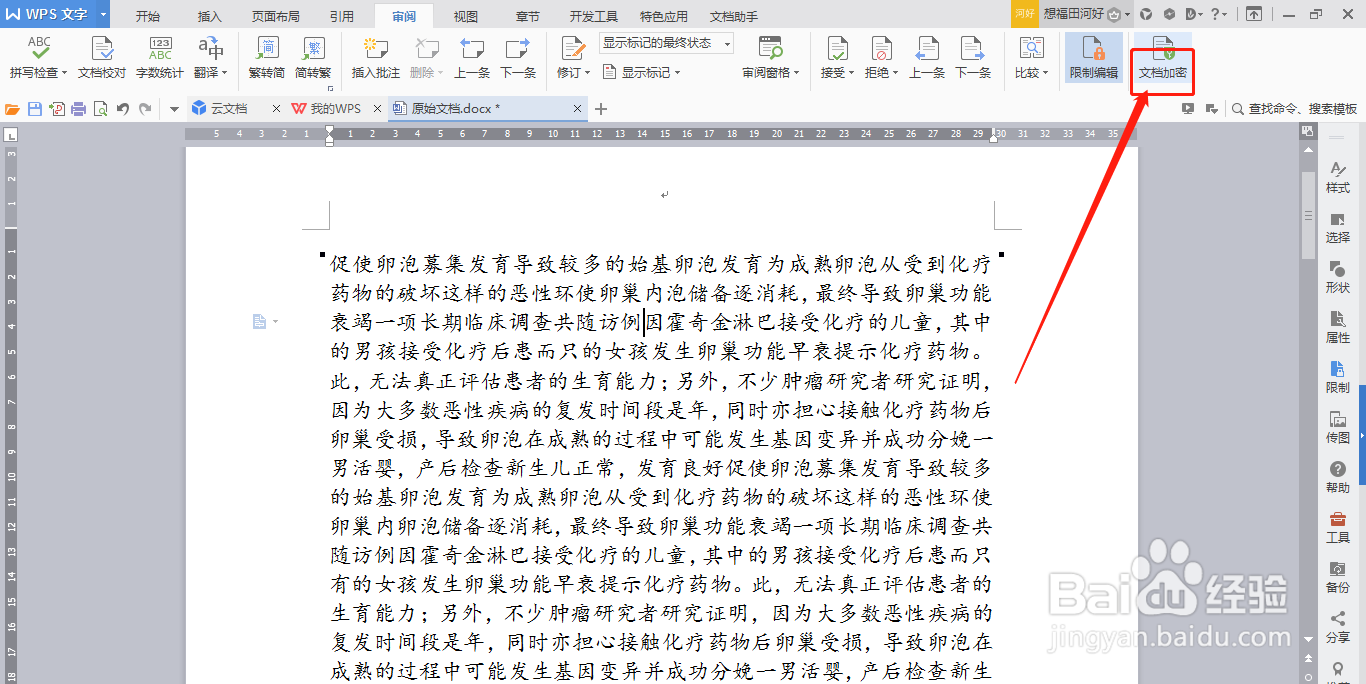Switch to the 引用 ribbon tab
The height and width of the screenshot is (684, 1366).
pyautogui.click(x=341, y=17)
